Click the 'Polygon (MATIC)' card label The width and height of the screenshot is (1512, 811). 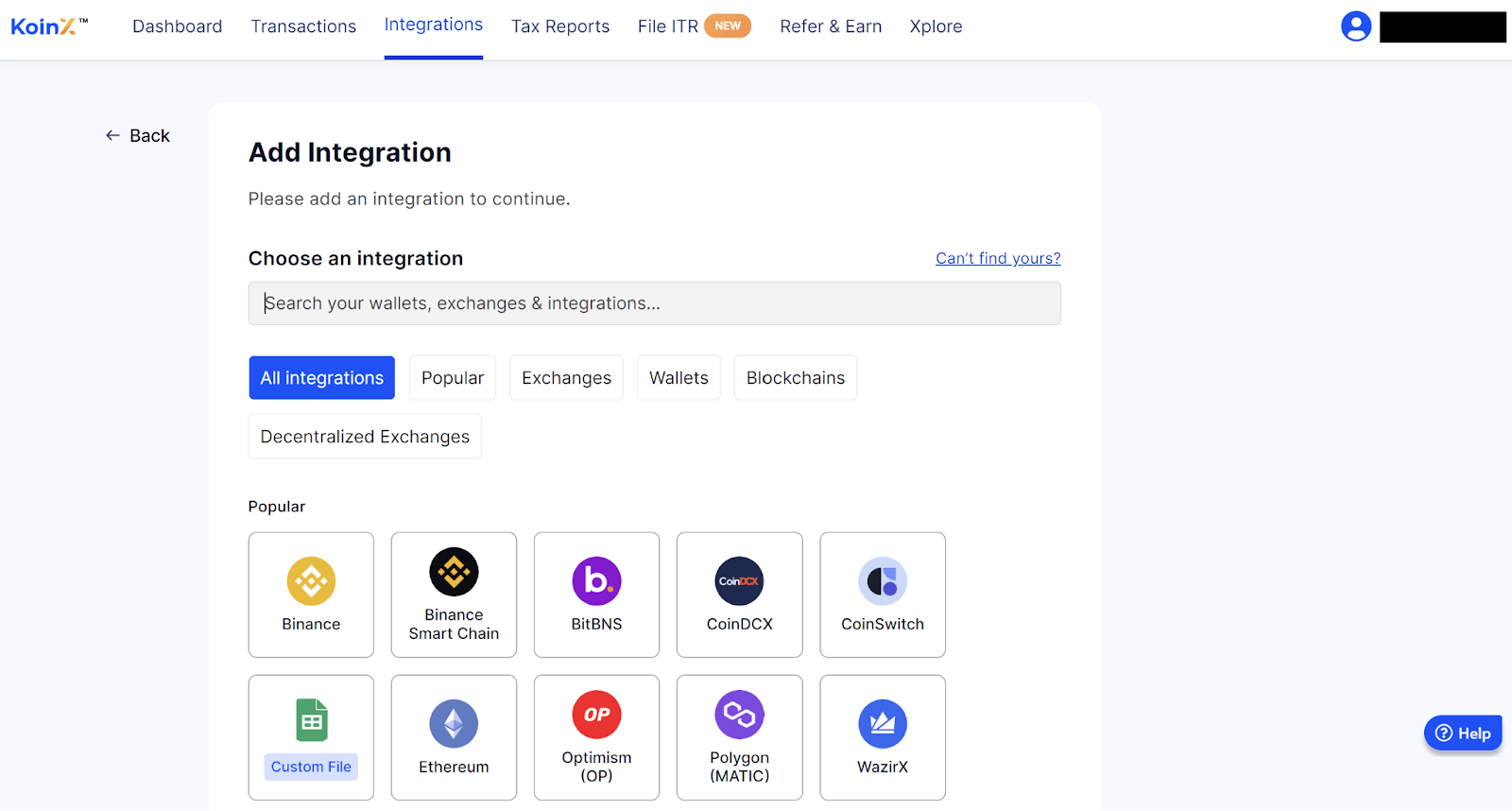tap(739, 767)
